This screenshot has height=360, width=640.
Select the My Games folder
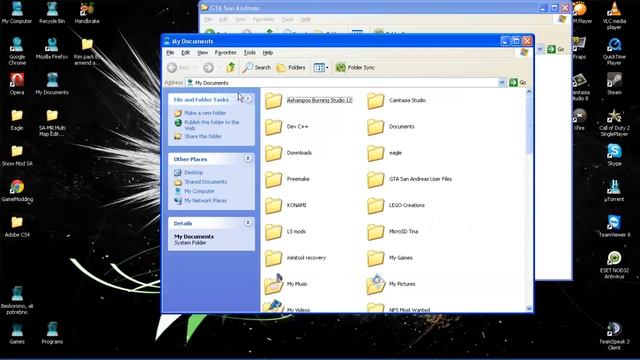click(x=389, y=258)
